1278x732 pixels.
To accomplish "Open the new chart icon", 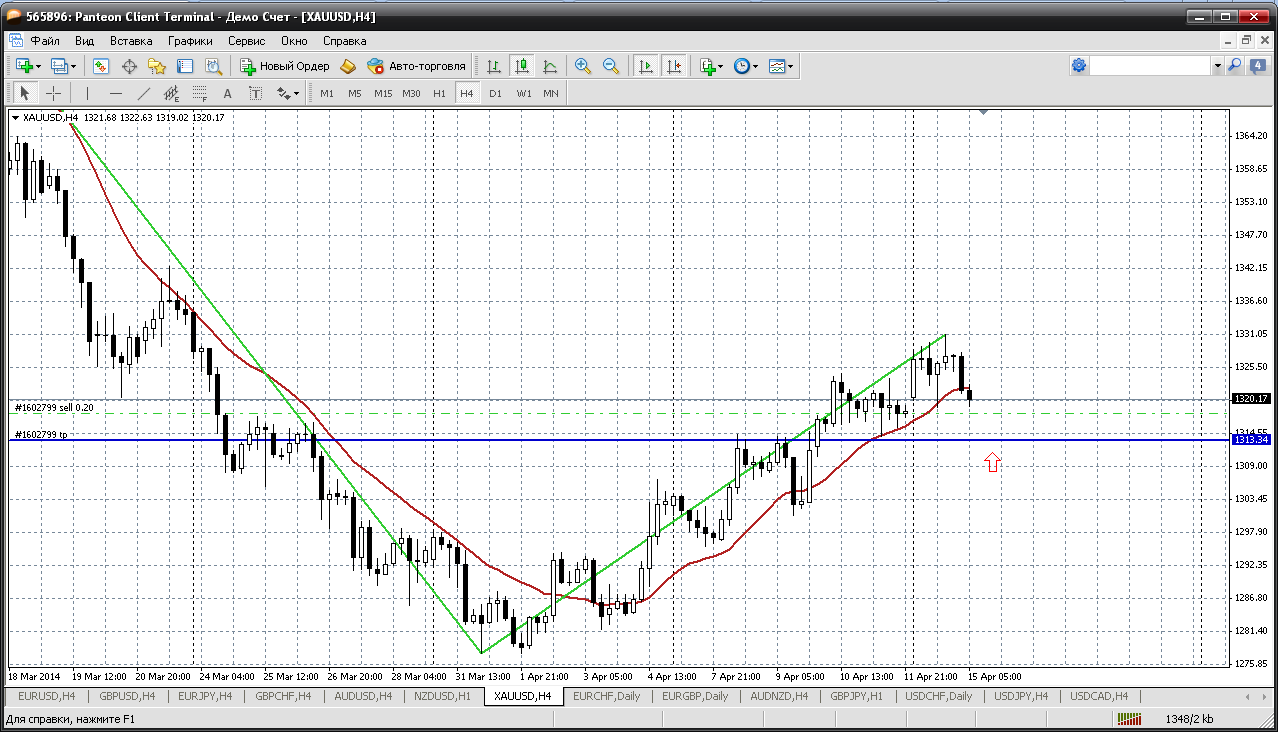I will click(x=24, y=66).
